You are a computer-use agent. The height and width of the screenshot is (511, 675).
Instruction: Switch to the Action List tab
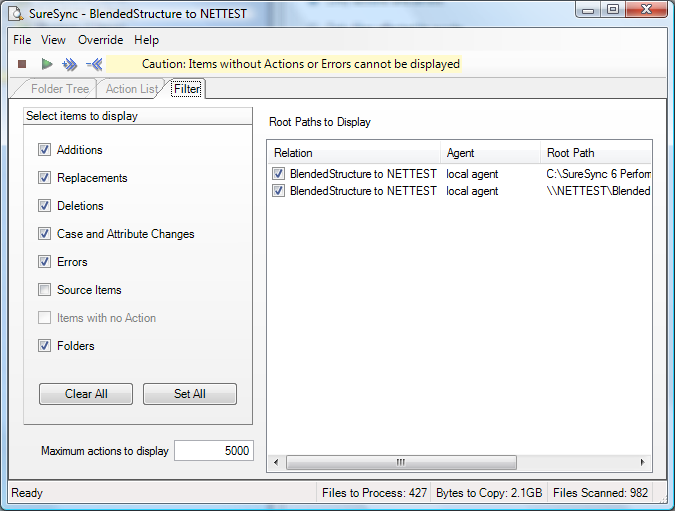click(132, 89)
